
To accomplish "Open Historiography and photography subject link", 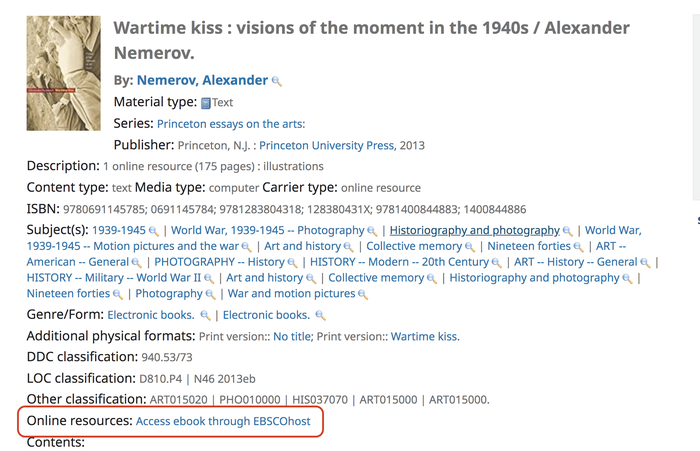I will coord(474,230).
